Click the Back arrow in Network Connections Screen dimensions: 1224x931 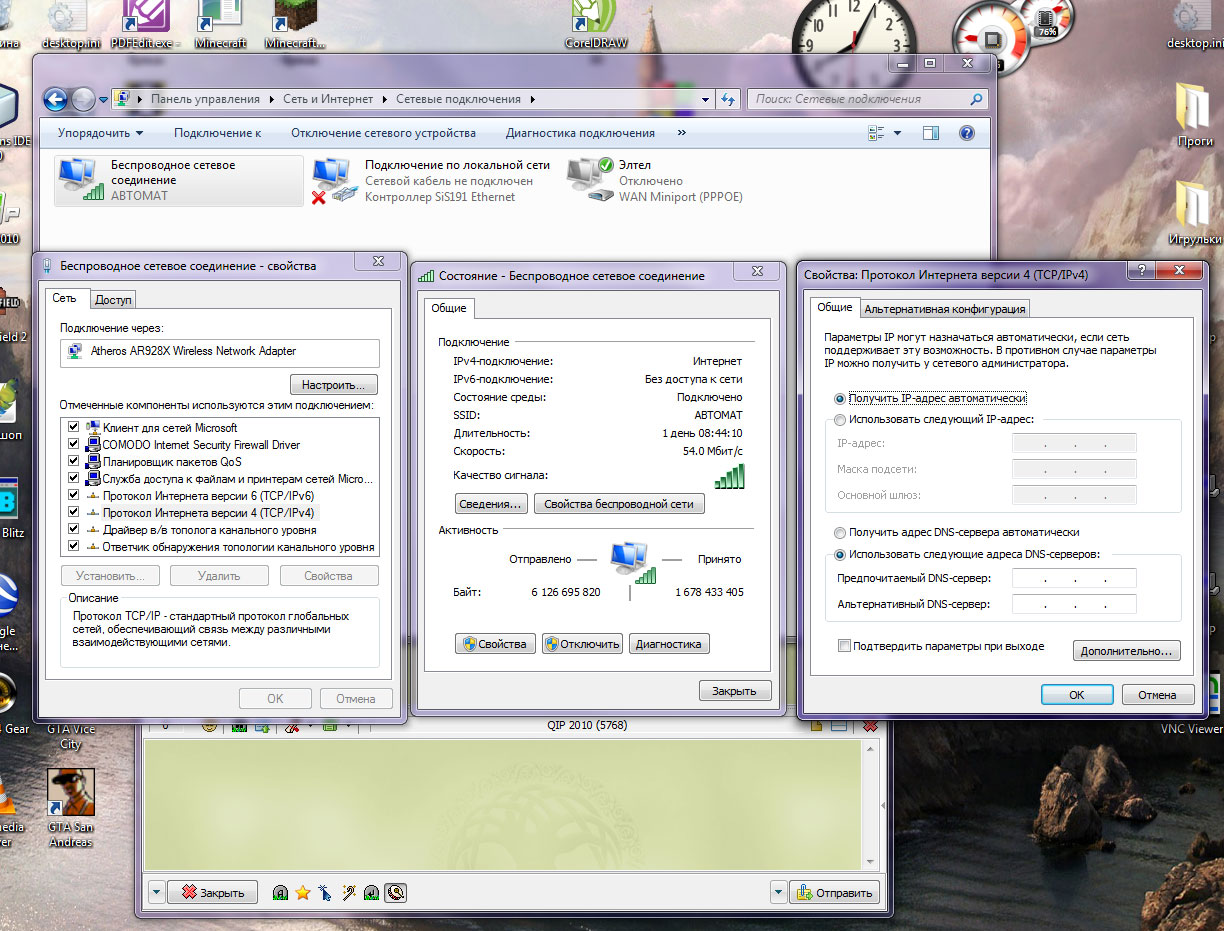56,99
